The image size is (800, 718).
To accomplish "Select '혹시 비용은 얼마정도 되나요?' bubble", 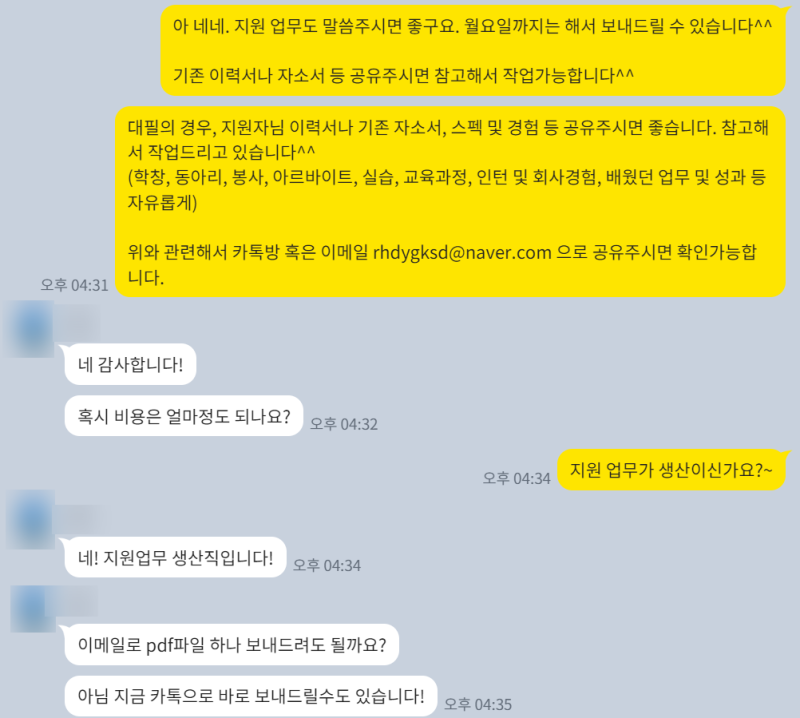I will click(184, 416).
